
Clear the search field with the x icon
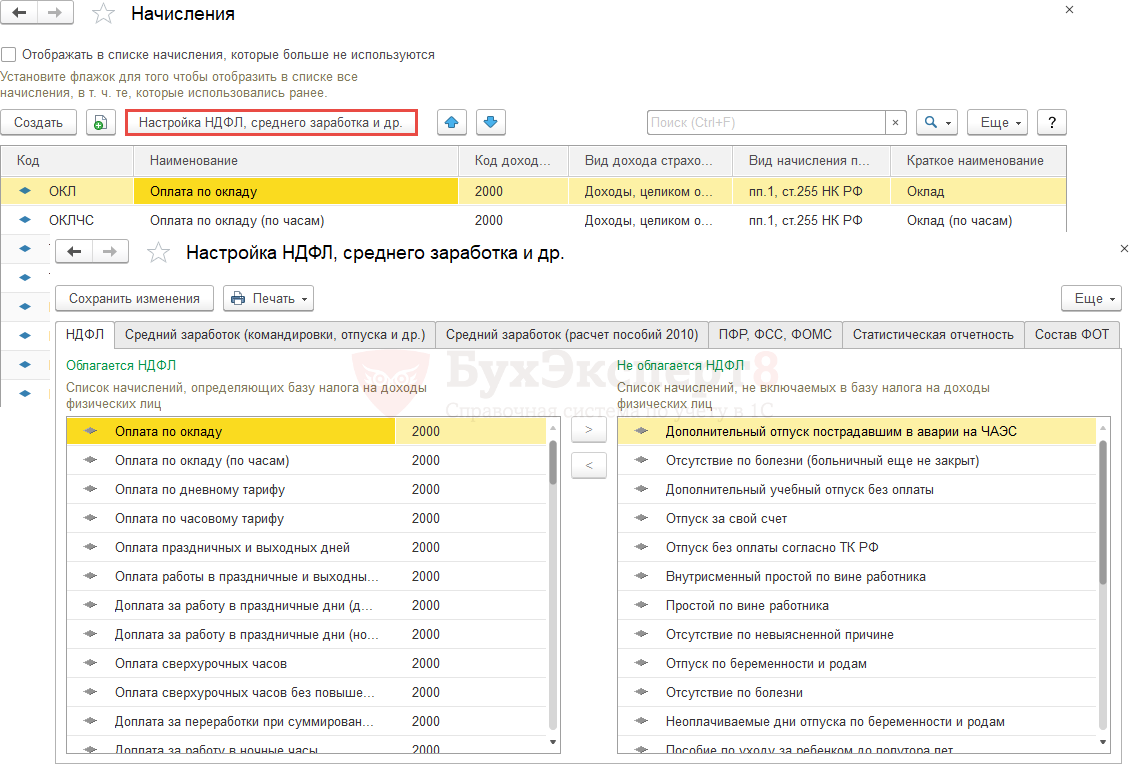895,122
